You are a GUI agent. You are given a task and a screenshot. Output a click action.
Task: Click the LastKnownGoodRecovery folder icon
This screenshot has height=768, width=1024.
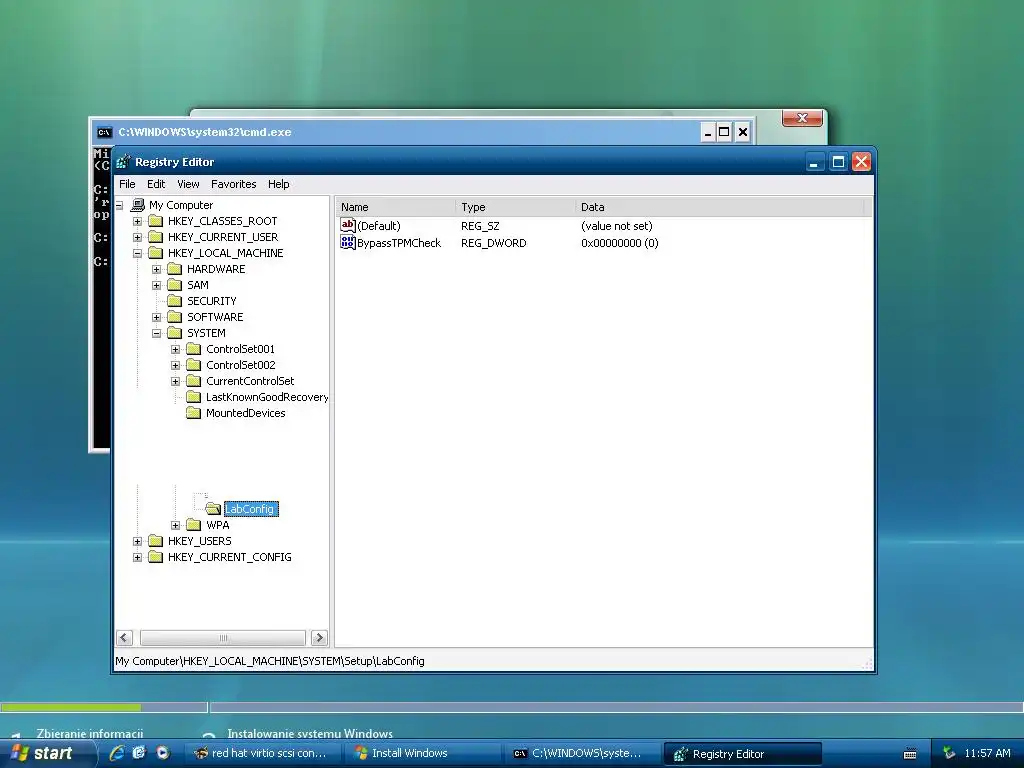pyautogui.click(x=193, y=397)
